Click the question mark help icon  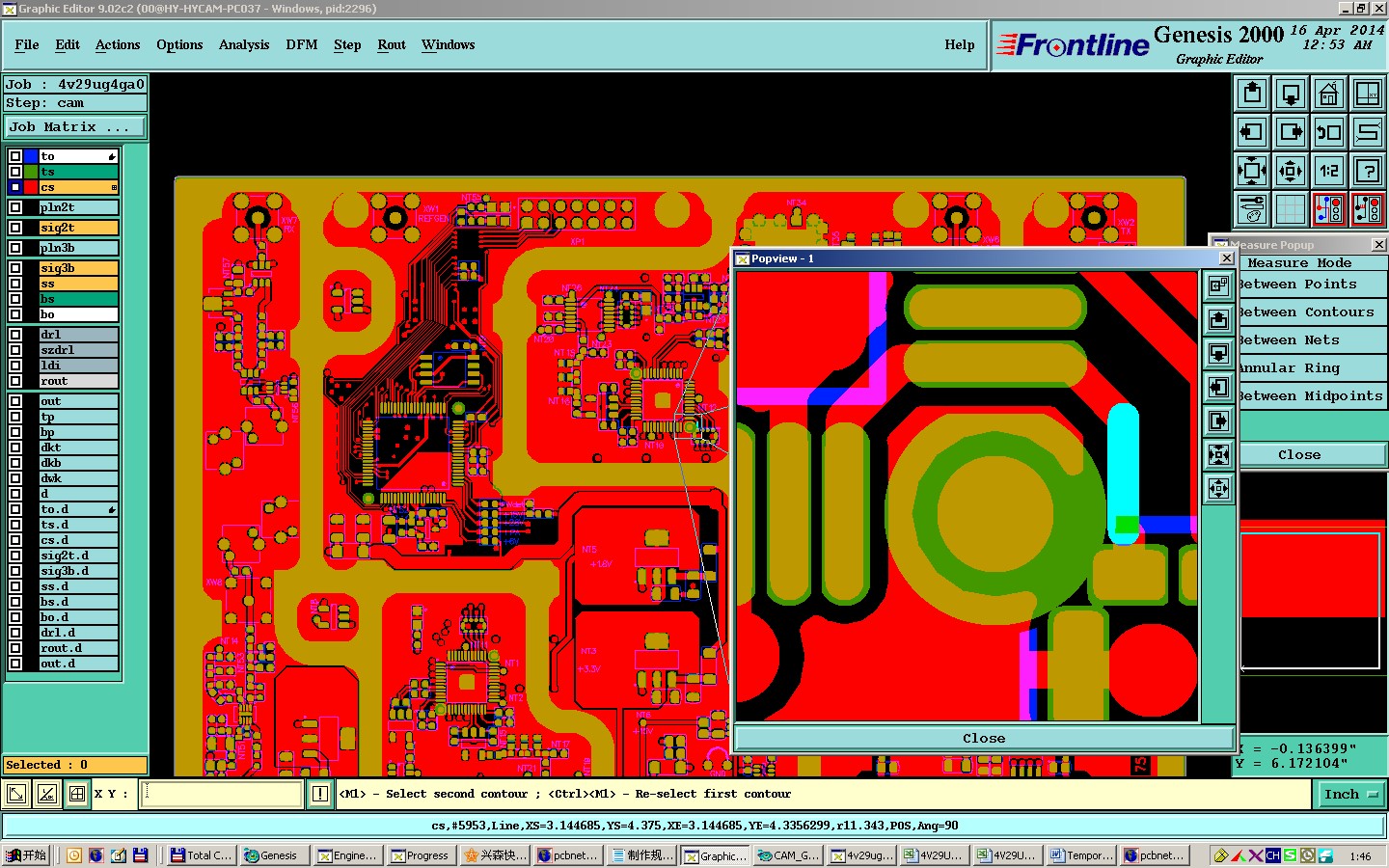click(x=1368, y=171)
